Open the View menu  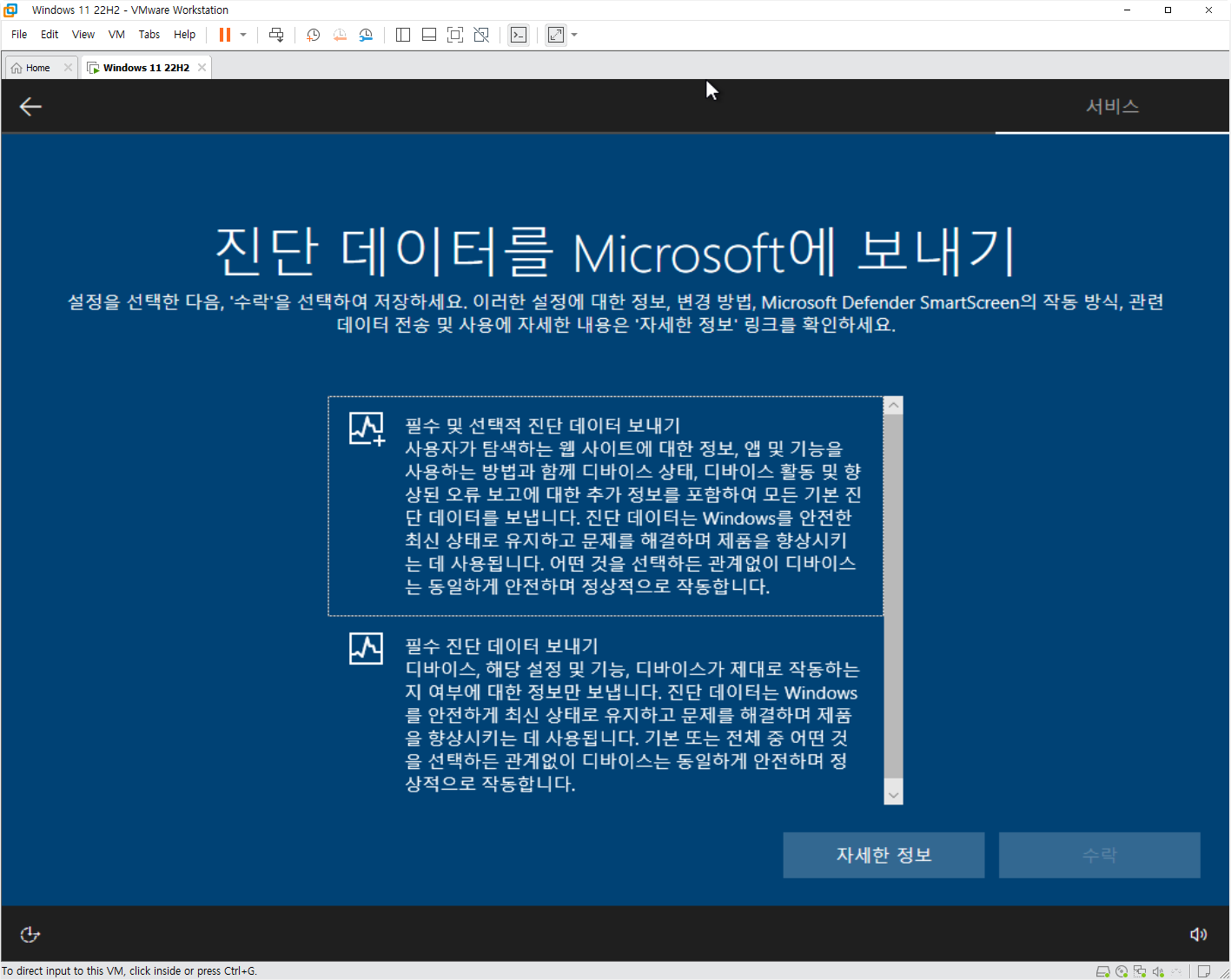(83, 35)
